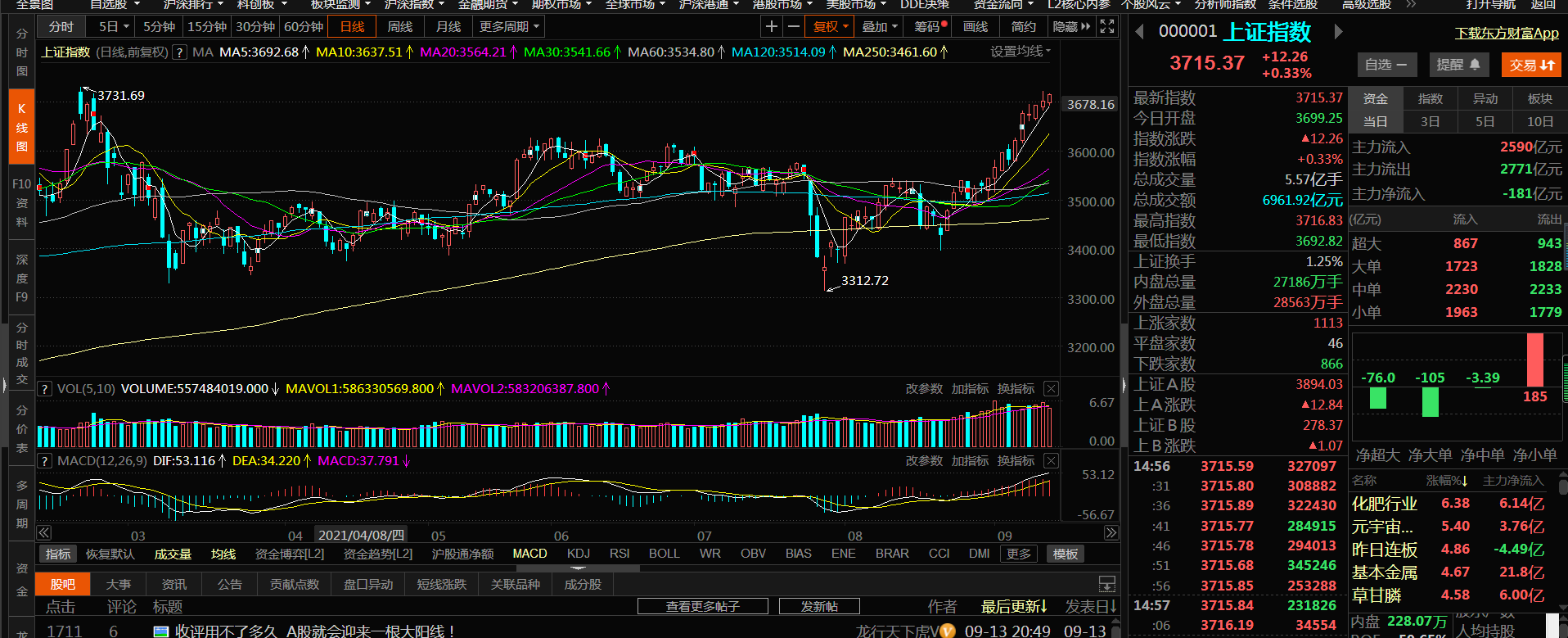Open 多周期 in left sidebar

(22, 504)
